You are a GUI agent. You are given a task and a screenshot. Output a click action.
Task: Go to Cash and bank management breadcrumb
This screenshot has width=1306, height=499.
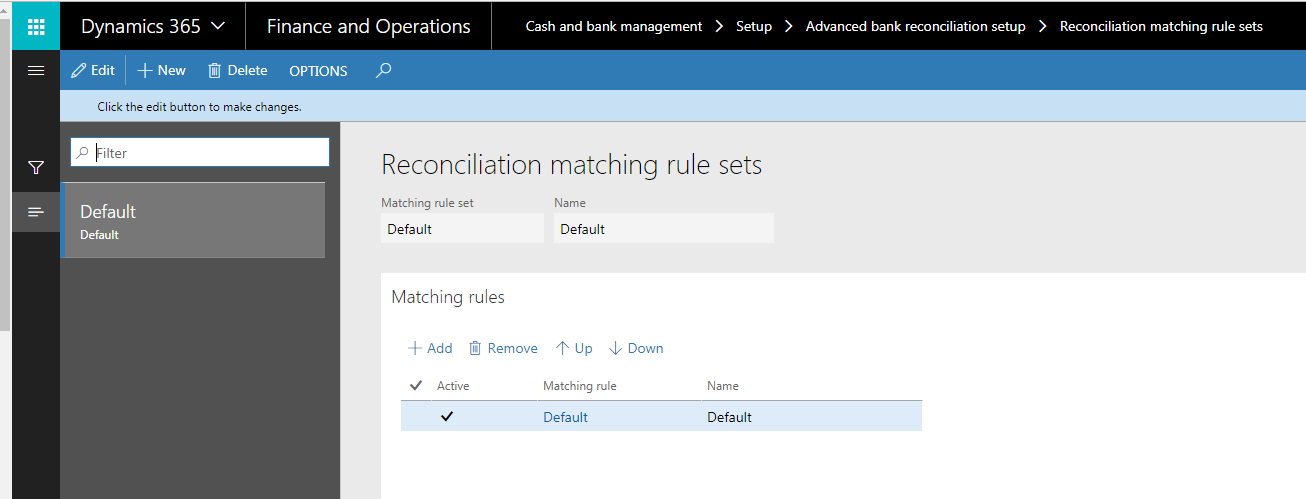(613, 27)
